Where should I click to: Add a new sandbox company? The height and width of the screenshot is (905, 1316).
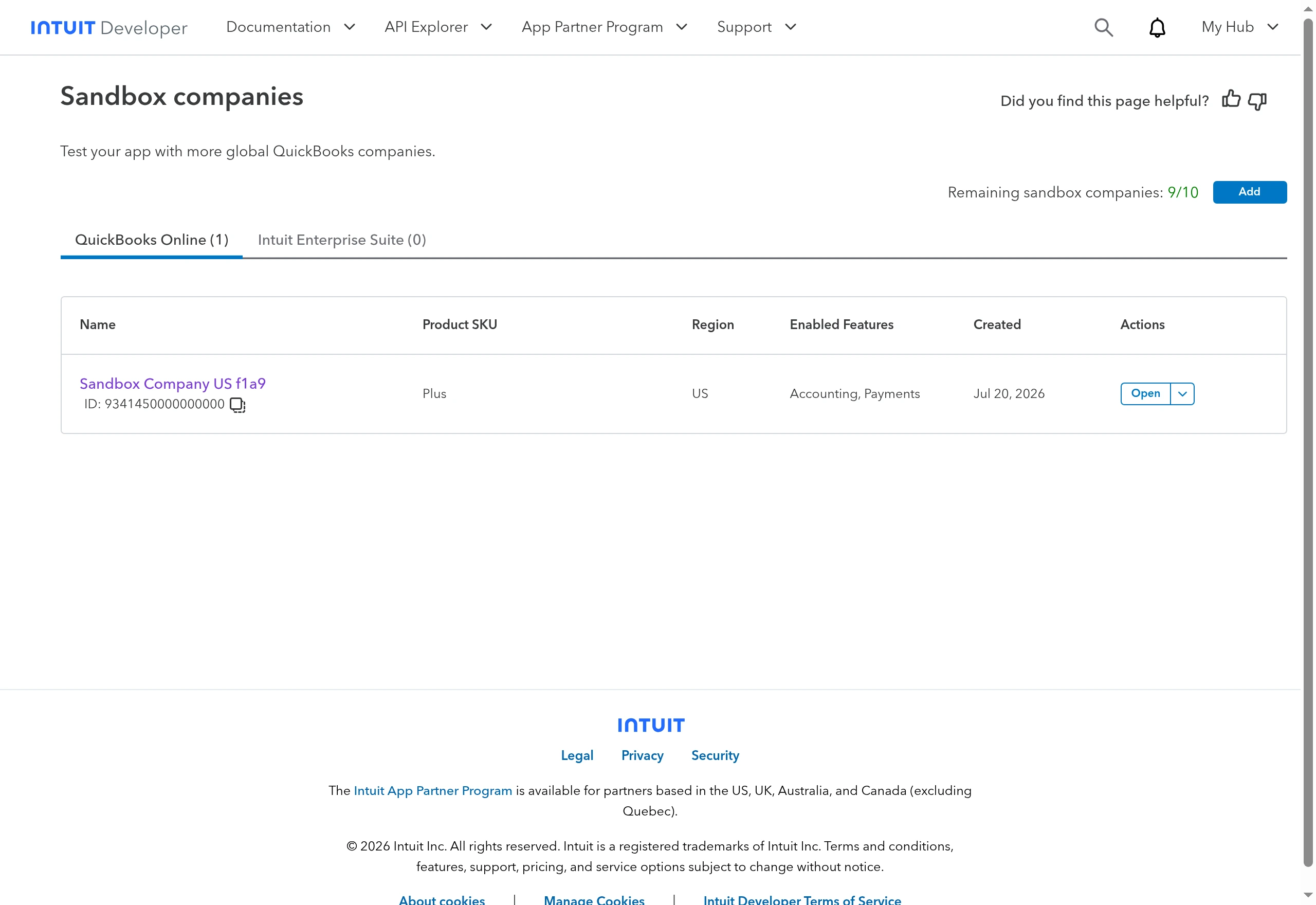(x=1249, y=192)
